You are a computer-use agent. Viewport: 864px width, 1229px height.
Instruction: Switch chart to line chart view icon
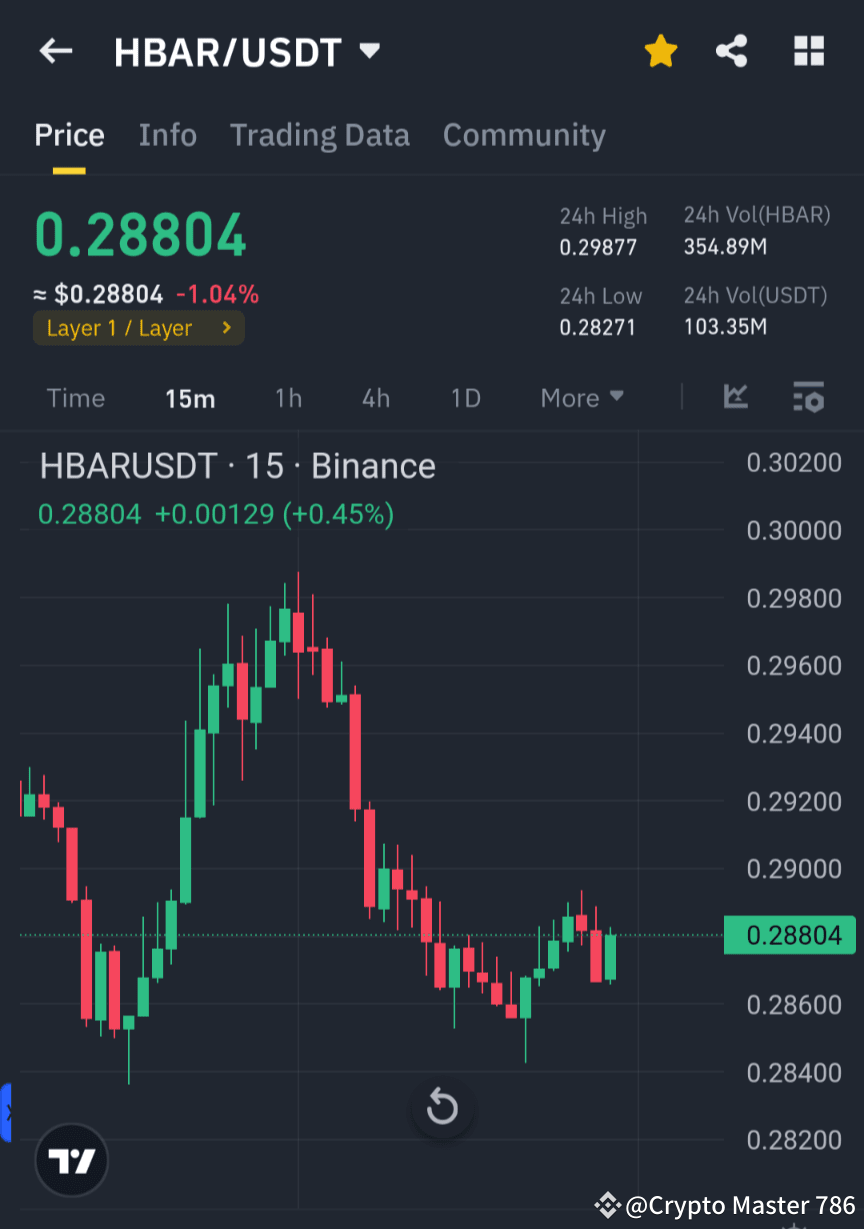[735, 398]
